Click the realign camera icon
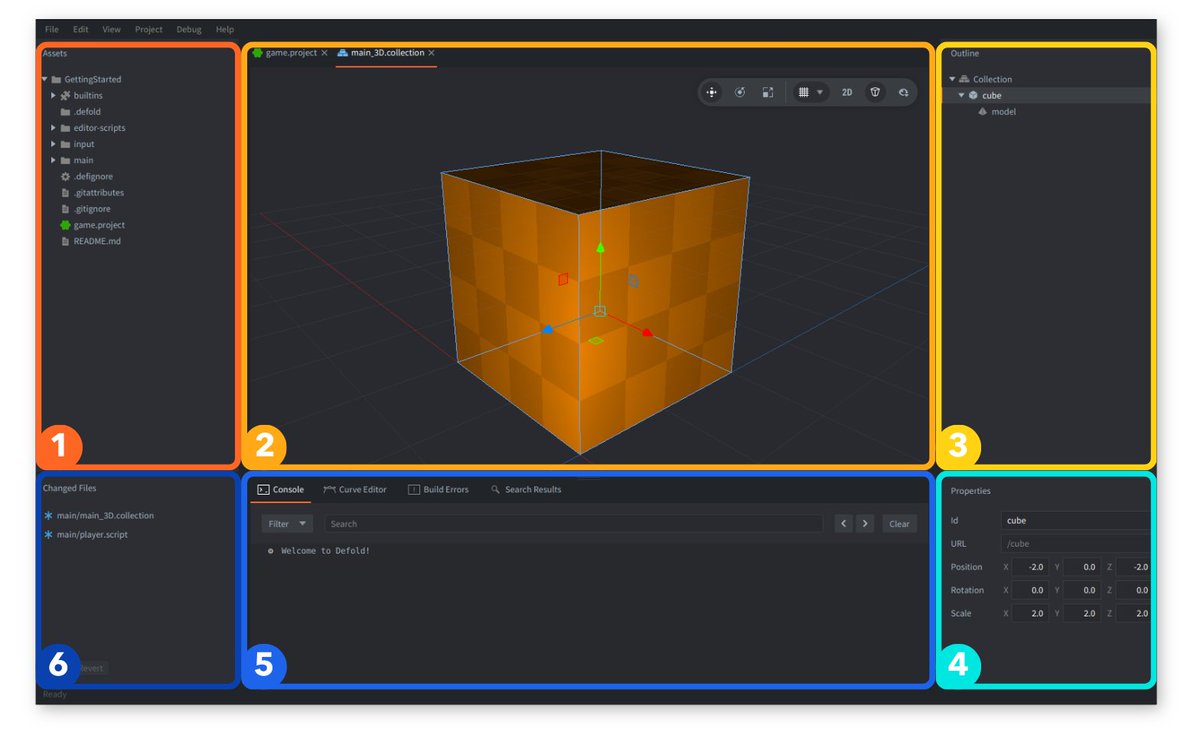This screenshot has height=732, width=1200. [x=904, y=92]
